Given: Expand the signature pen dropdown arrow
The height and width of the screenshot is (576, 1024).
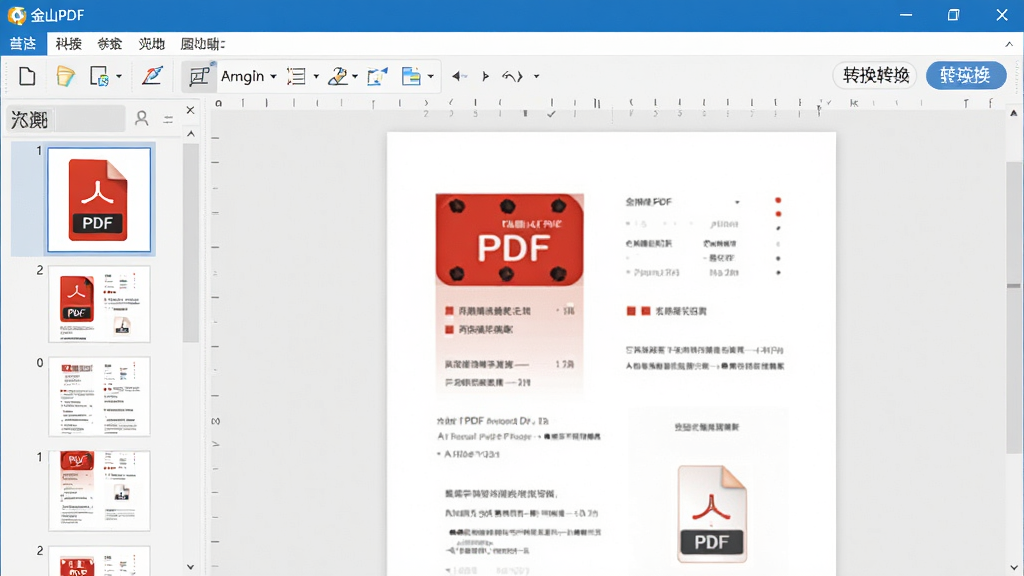Looking at the screenshot, I should (355, 76).
